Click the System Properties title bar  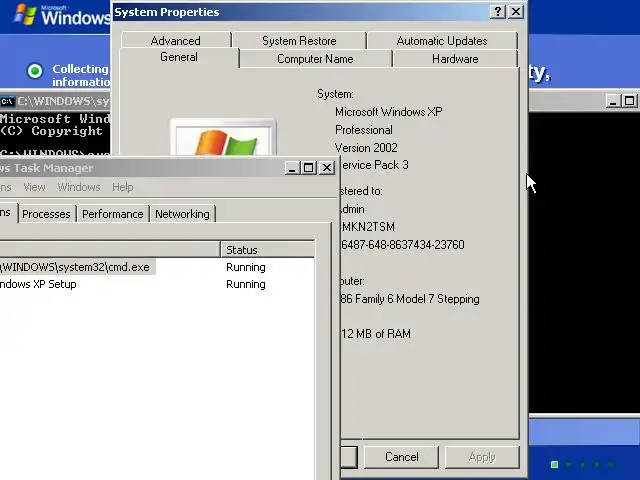(x=300, y=12)
